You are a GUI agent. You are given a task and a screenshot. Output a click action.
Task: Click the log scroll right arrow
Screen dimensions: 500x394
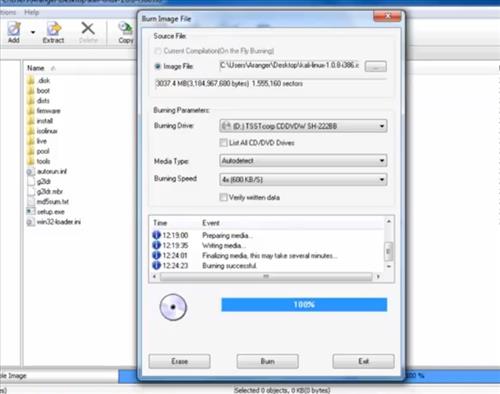(378, 276)
